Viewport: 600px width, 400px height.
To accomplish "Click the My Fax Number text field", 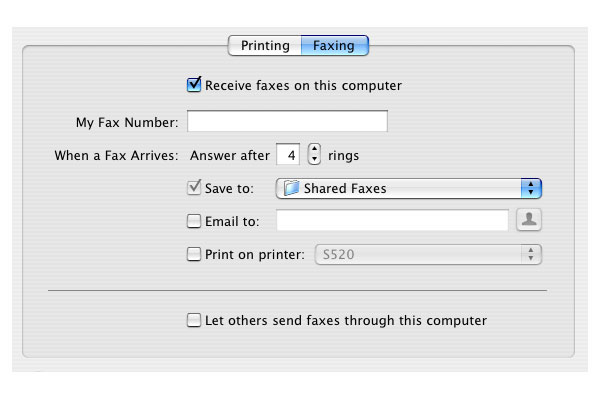I will tap(287, 121).
